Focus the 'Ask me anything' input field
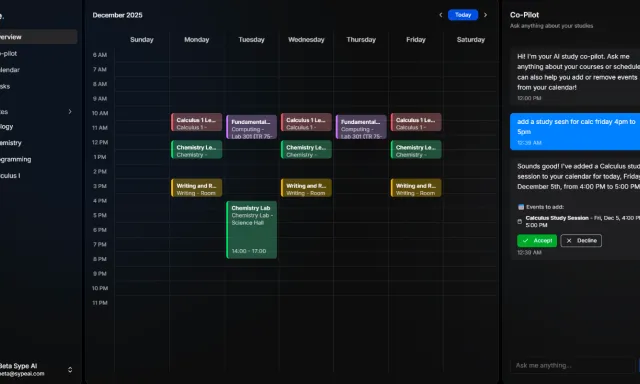 [x=572, y=366]
